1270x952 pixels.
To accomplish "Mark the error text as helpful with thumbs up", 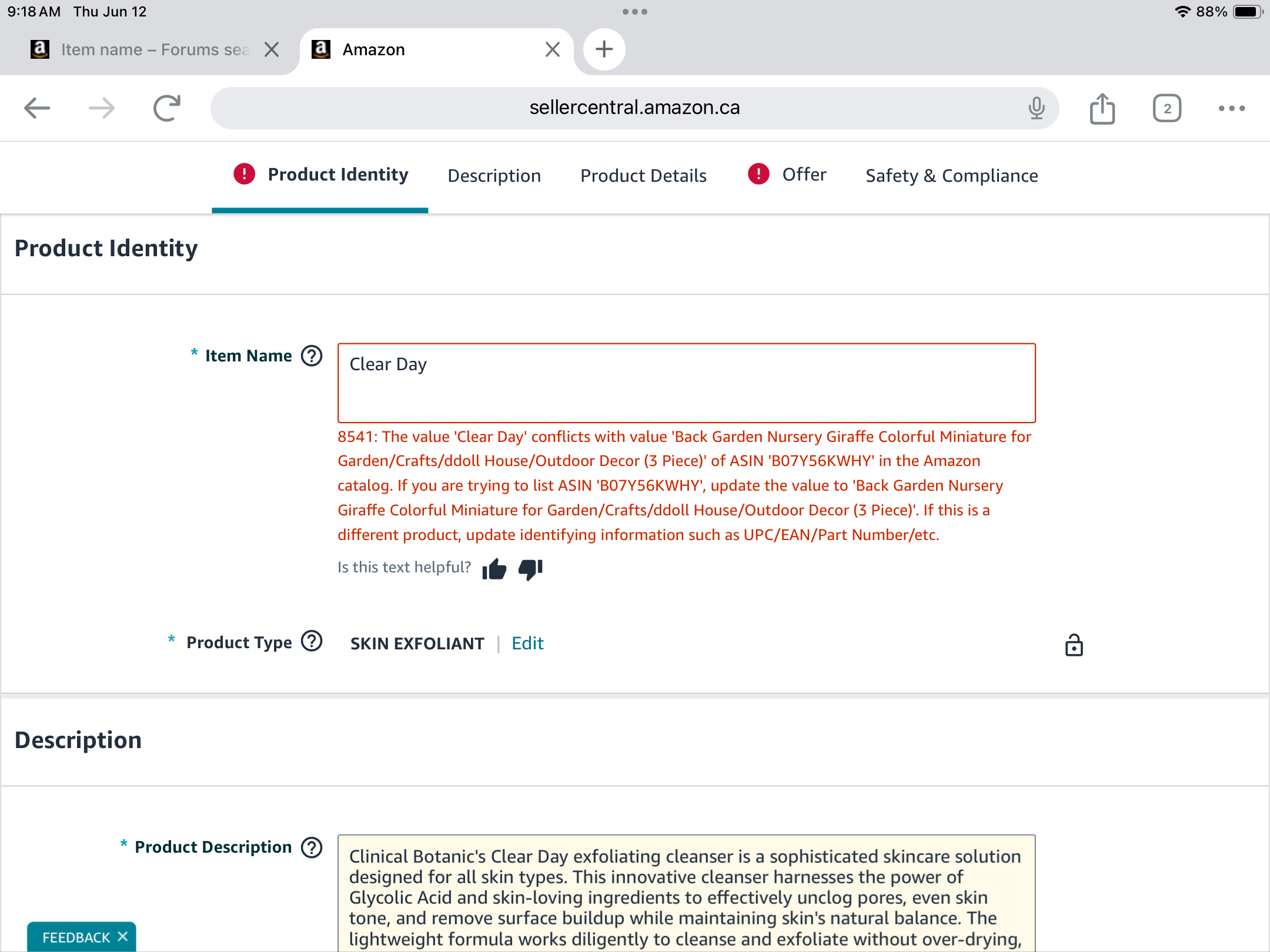I will click(x=494, y=568).
